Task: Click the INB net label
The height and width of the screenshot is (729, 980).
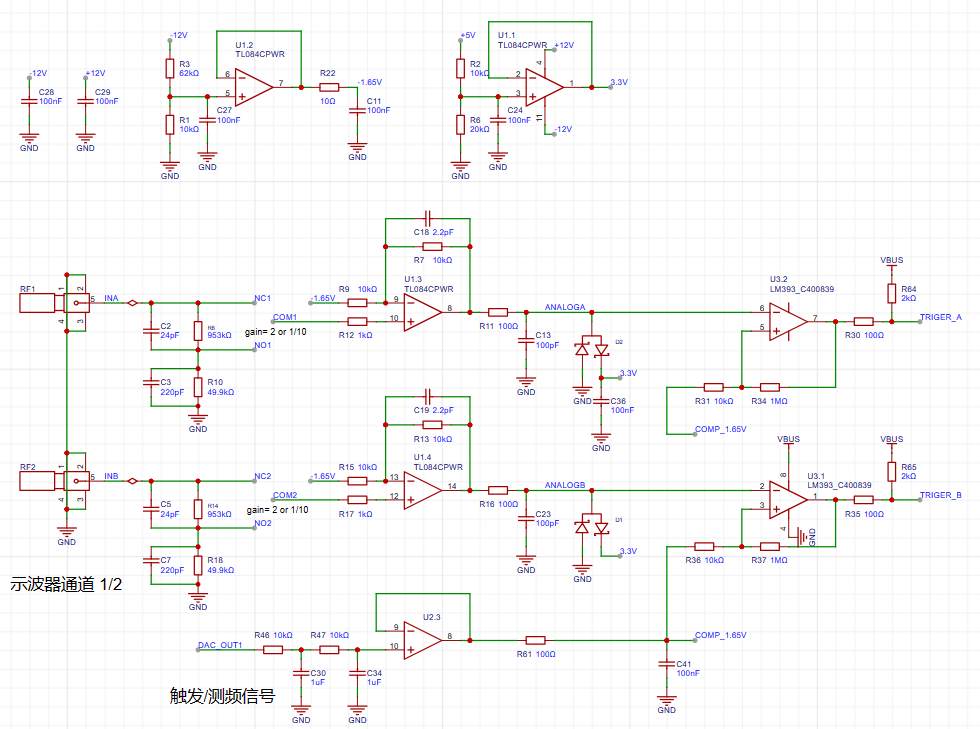Action: (111, 476)
